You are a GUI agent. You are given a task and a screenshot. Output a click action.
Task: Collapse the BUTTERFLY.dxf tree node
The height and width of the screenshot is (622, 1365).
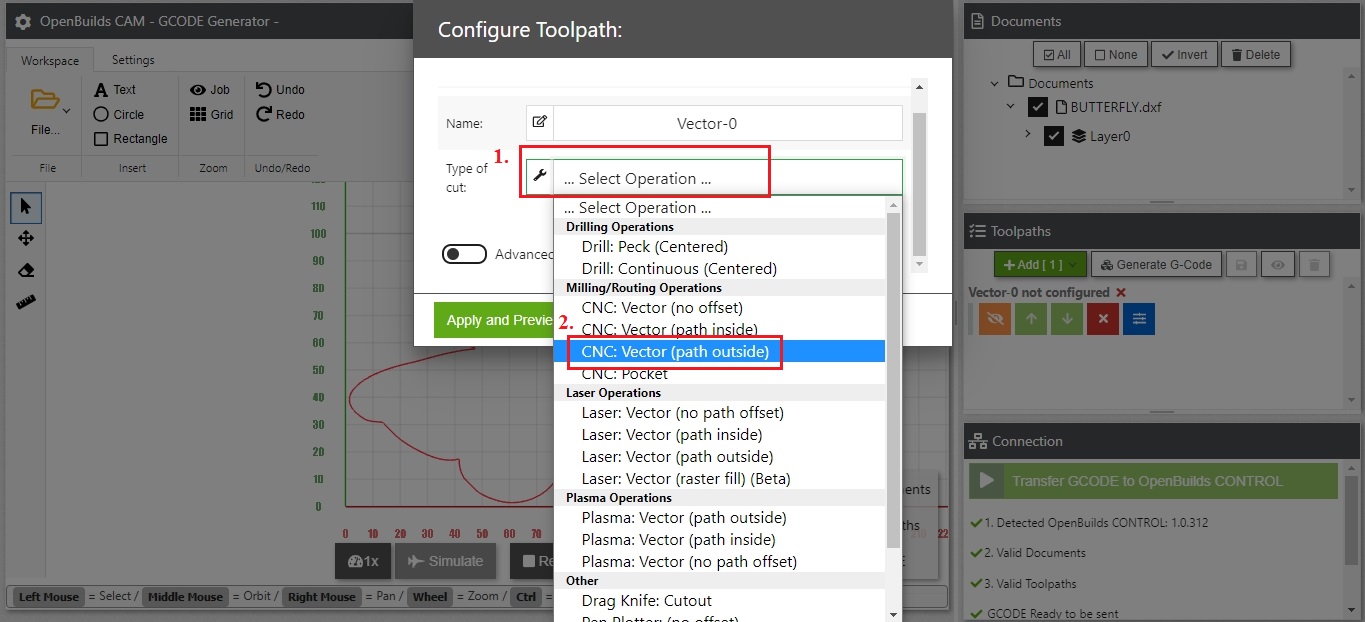(x=1010, y=107)
